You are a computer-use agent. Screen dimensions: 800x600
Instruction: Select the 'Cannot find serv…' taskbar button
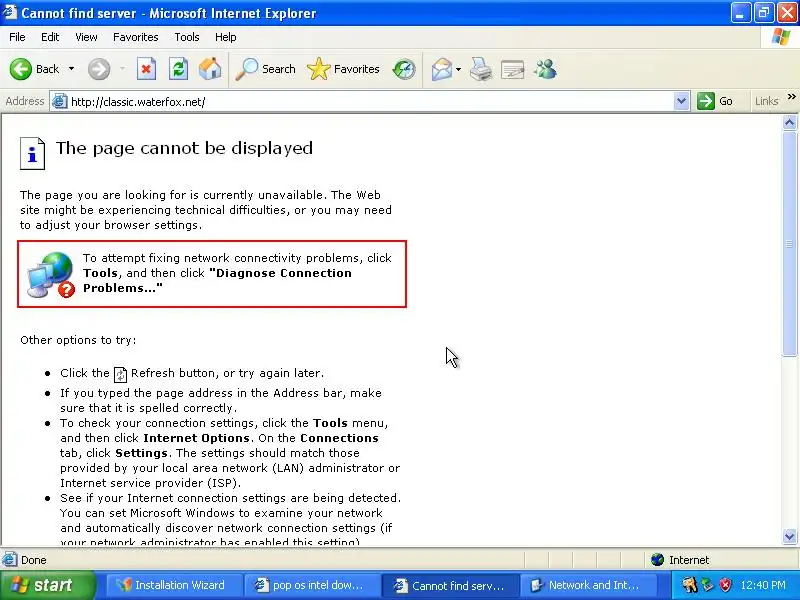pyautogui.click(x=449, y=585)
